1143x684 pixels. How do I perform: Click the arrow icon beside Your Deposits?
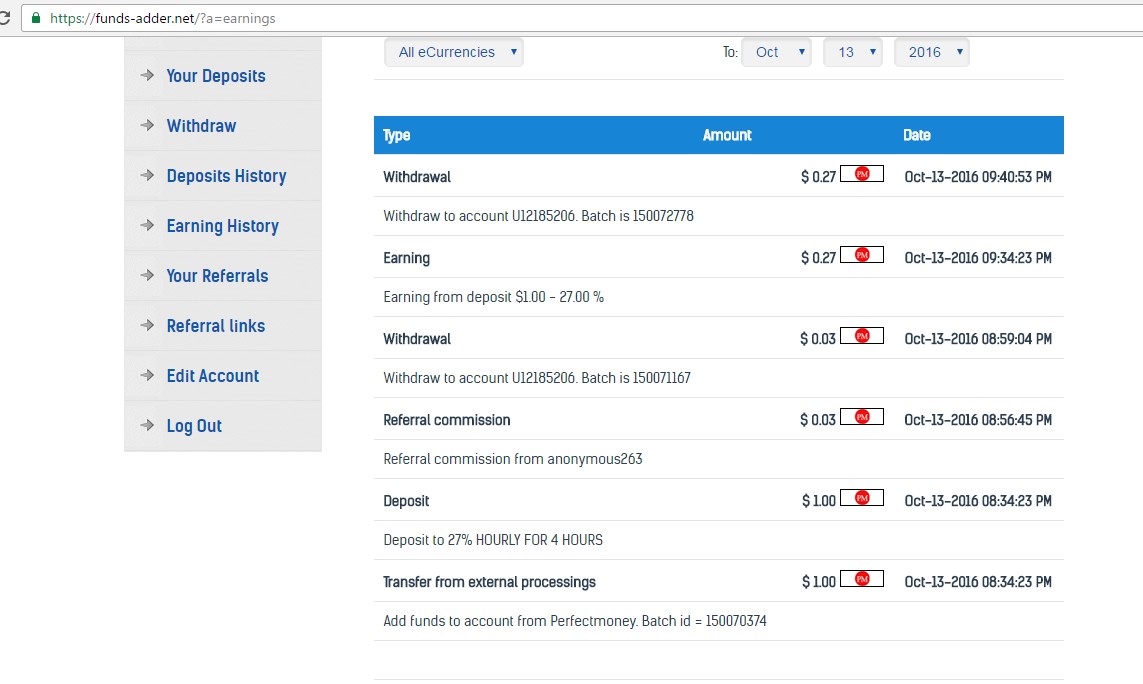147,76
